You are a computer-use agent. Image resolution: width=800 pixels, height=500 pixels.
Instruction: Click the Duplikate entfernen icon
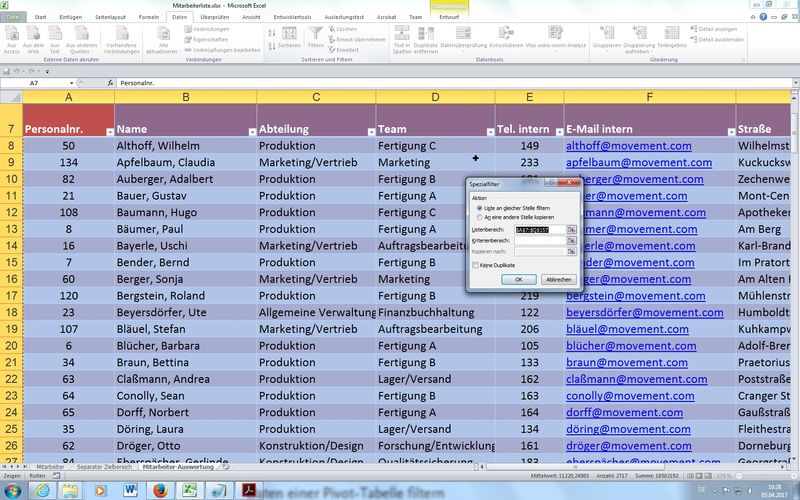425,41
